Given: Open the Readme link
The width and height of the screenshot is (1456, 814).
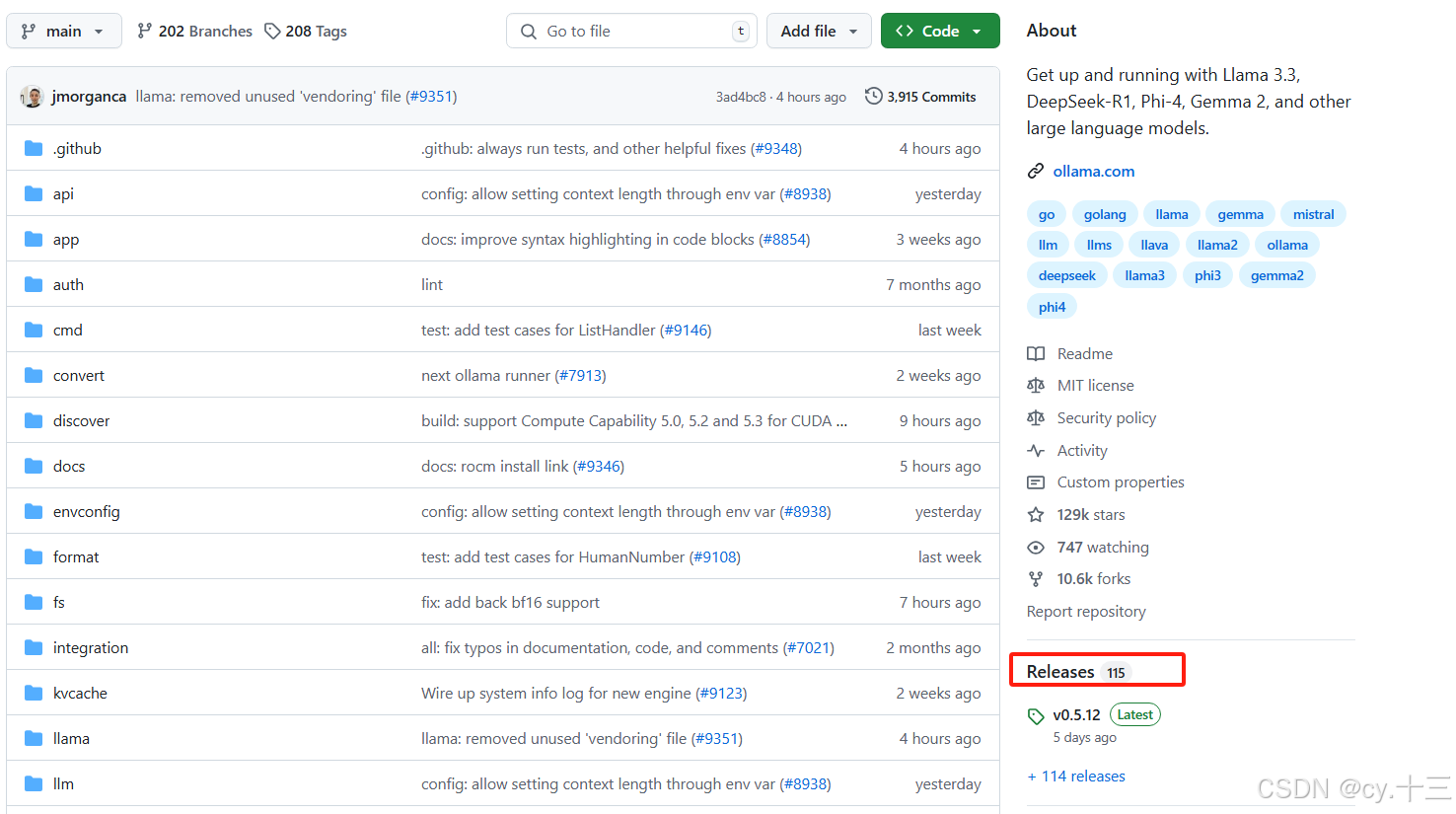Looking at the screenshot, I should coord(1085,354).
